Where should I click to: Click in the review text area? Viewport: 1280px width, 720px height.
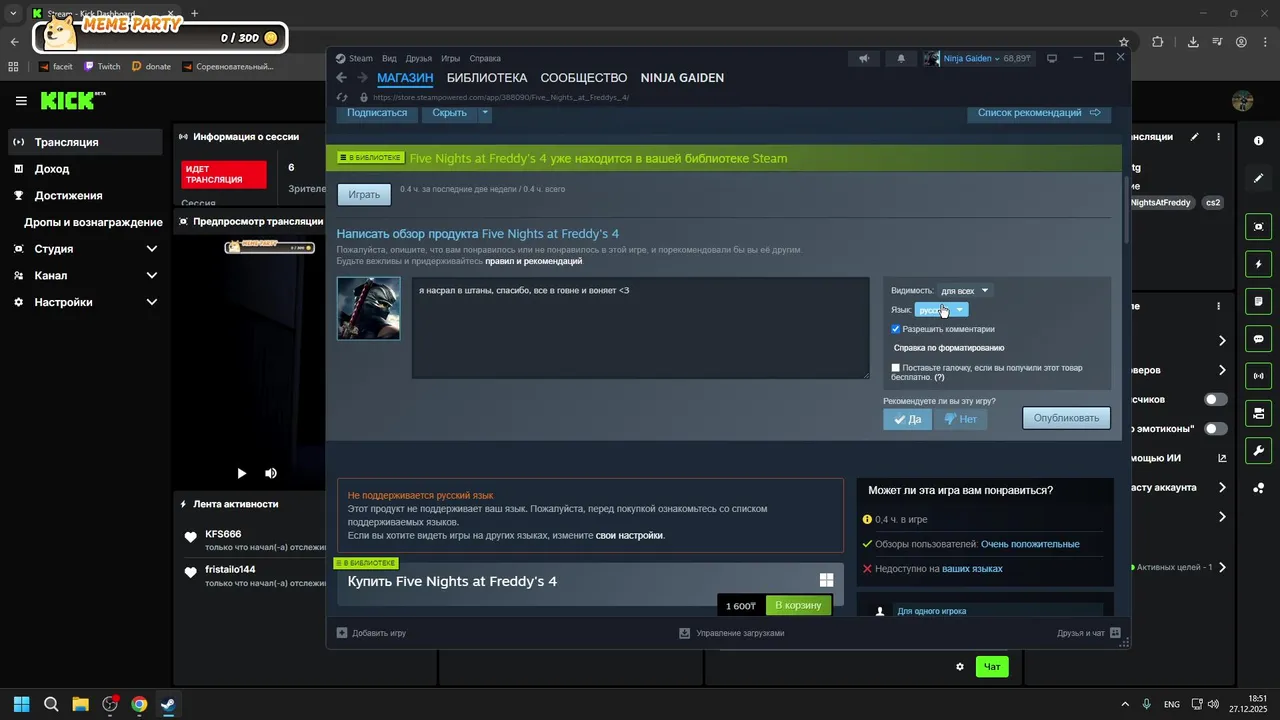(640, 328)
